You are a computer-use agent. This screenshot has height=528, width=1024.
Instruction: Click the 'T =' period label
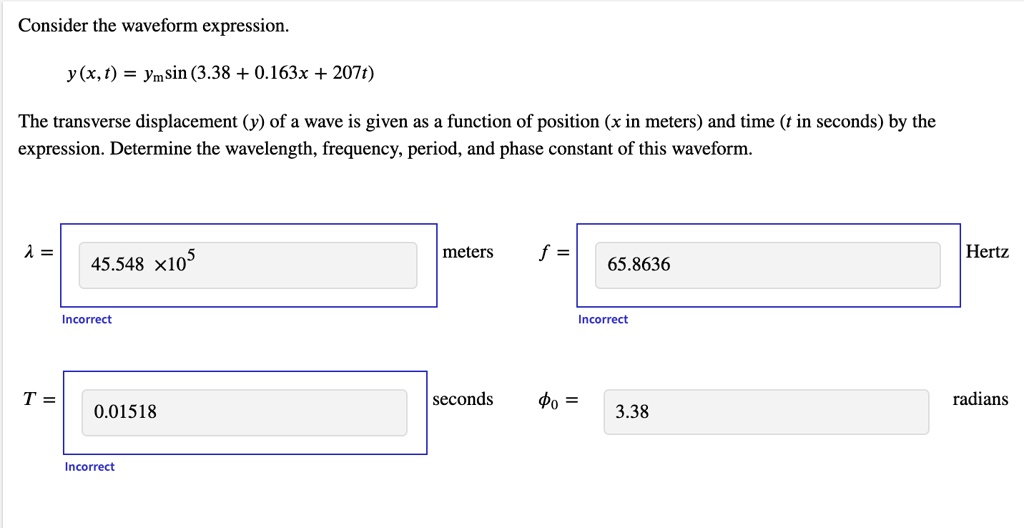(39, 399)
